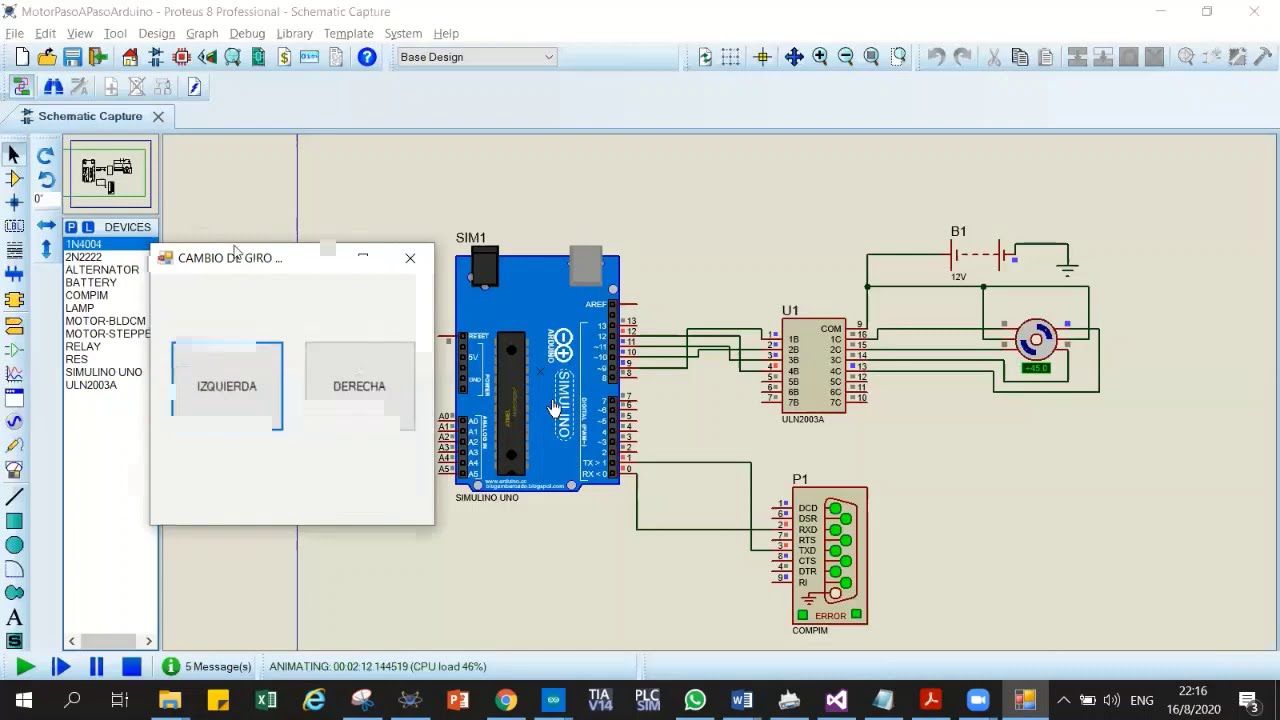The image size is (1280, 720).
Task: Choose the selection arrow mode
Action: point(14,155)
